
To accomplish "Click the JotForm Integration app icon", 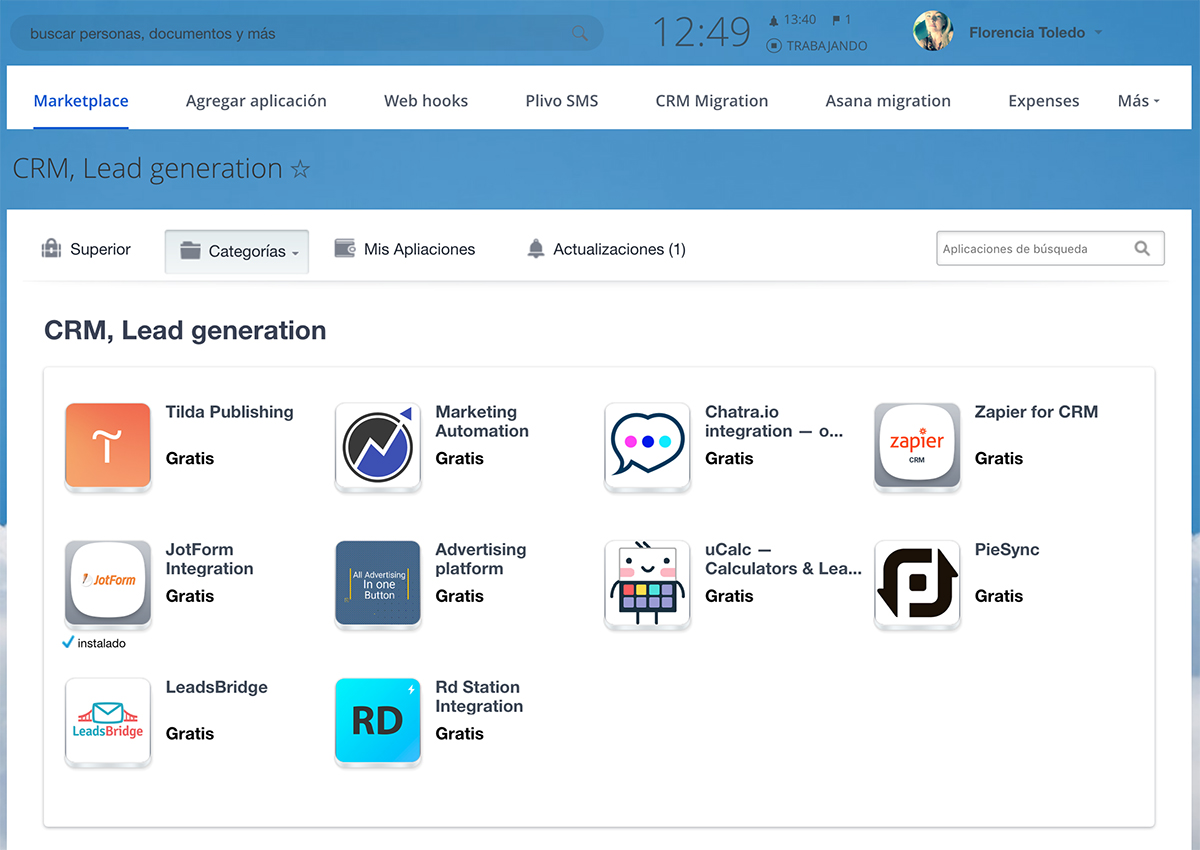I will (x=108, y=584).
